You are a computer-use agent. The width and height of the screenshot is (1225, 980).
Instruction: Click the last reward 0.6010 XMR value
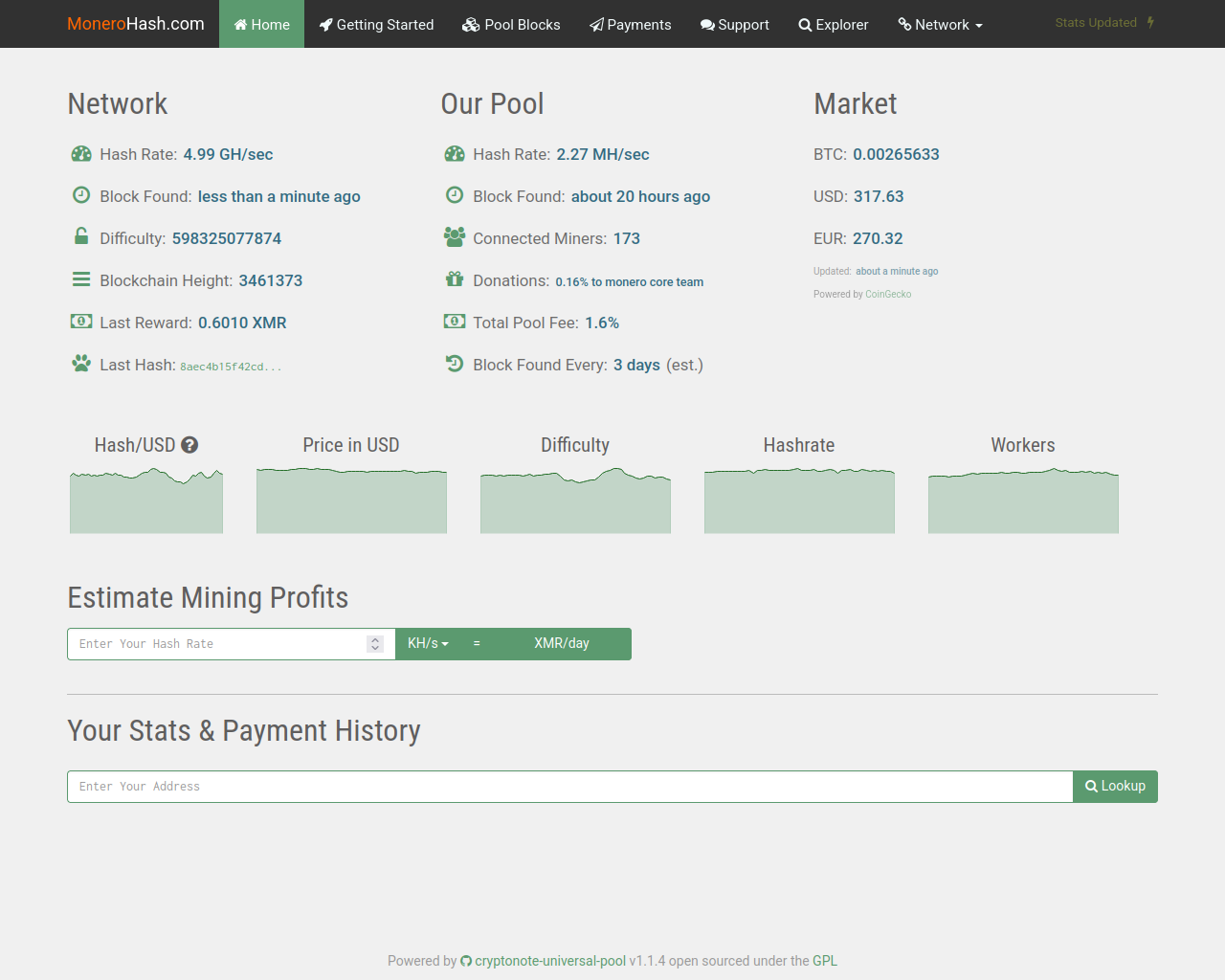[x=242, y=323]
